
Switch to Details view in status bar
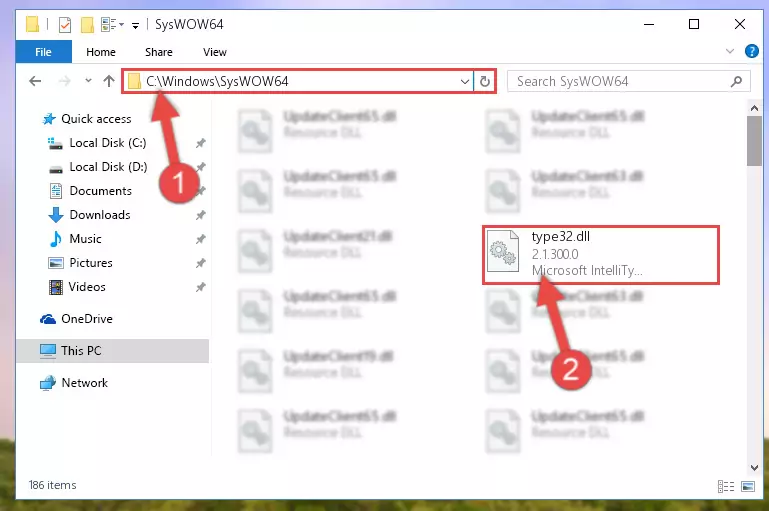tap(726, 486)
